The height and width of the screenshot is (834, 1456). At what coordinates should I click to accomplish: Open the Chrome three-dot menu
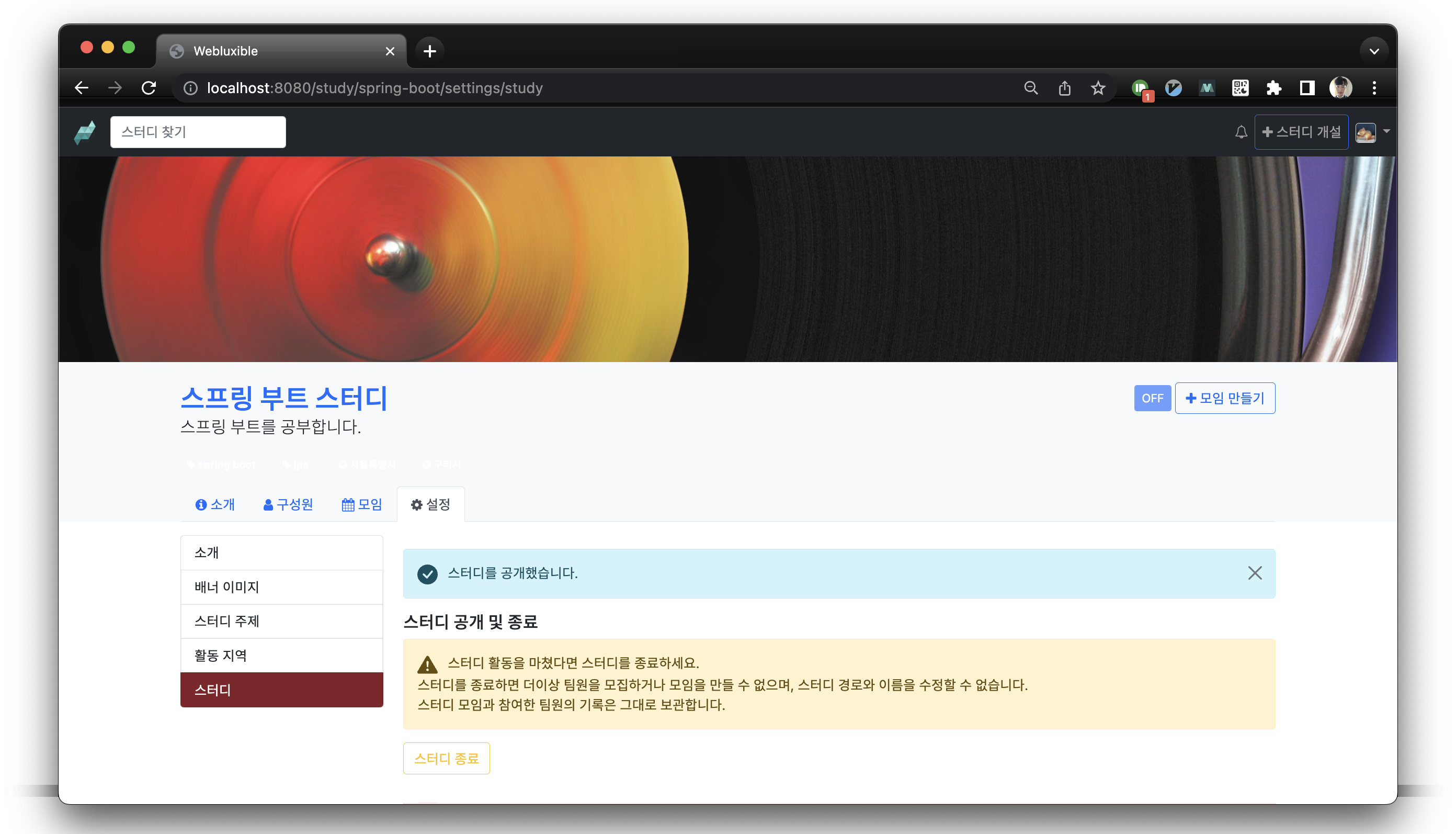pyautogui.click(x=1374, y=88)
